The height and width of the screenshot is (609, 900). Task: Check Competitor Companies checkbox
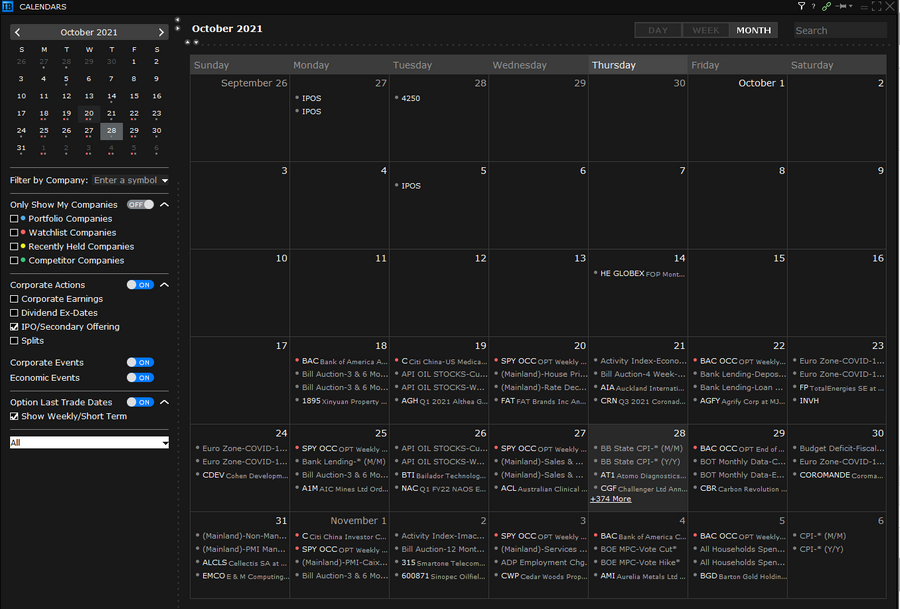pos(14,261)
